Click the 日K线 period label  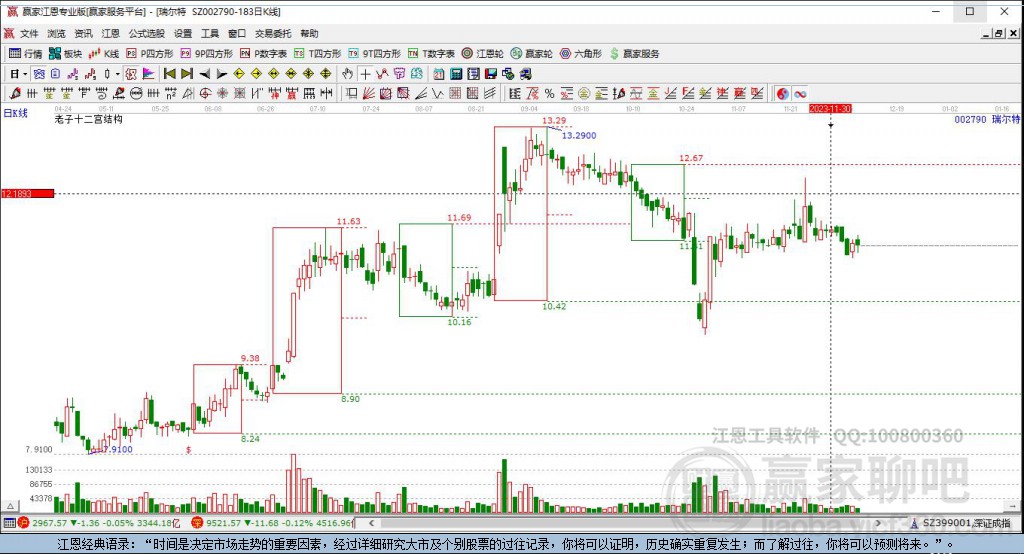pyautogui.click(x=16, y=113)
